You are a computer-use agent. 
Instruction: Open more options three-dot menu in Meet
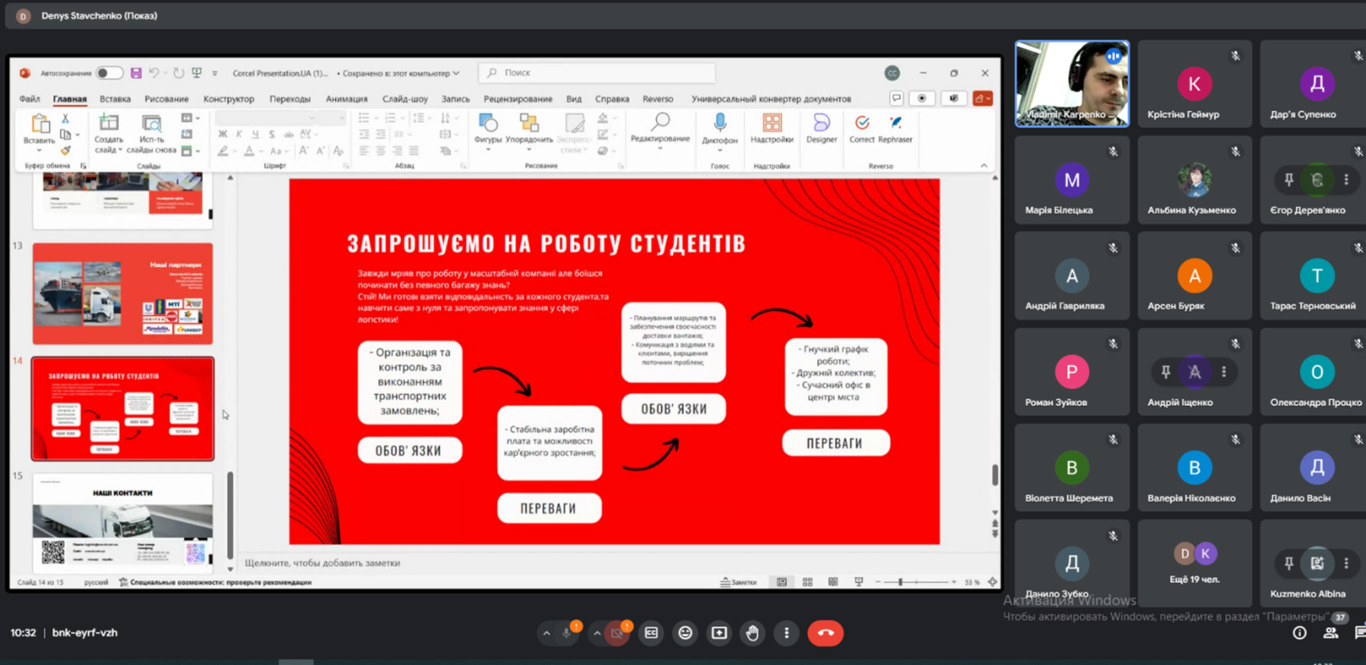pyautogui.click(x=787, y=633)
